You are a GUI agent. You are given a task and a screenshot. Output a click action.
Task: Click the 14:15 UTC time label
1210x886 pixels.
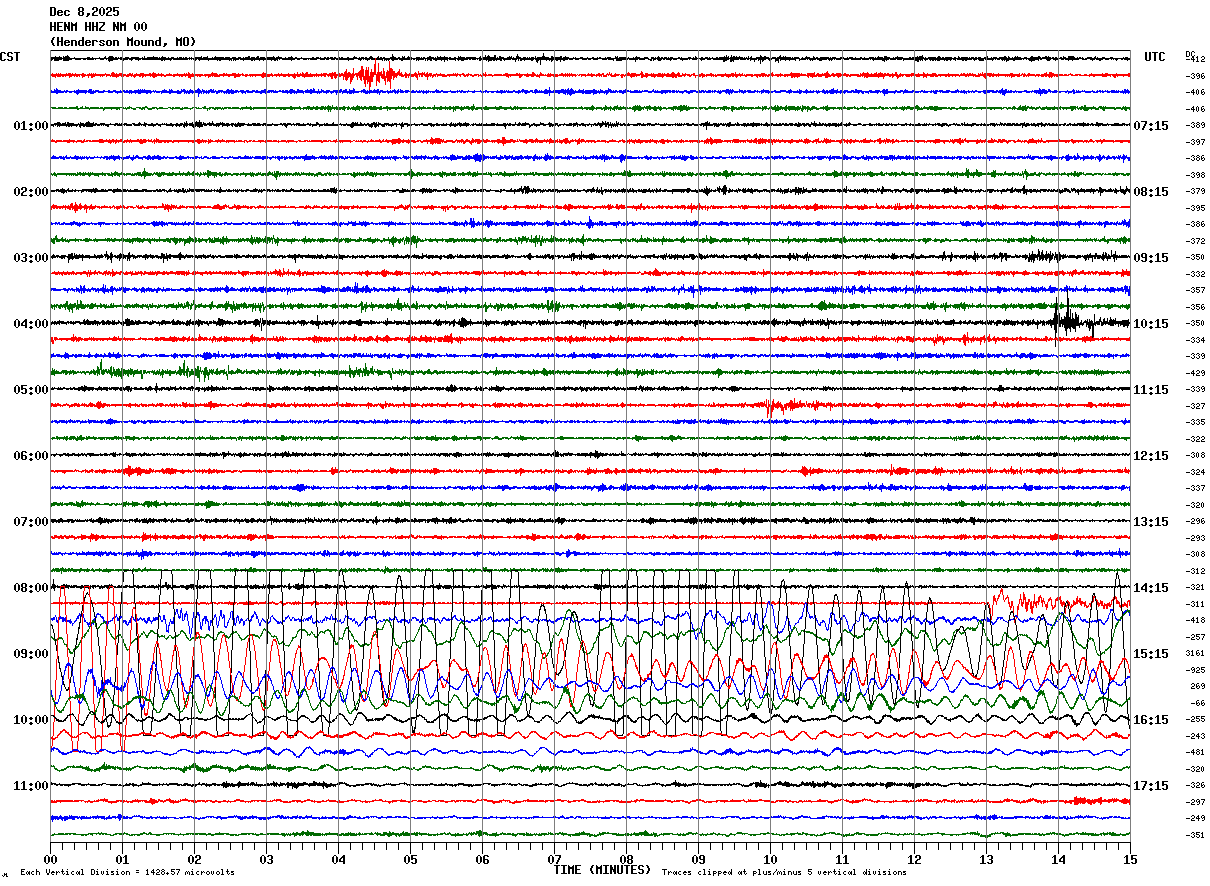click(x=1151, y=588)
